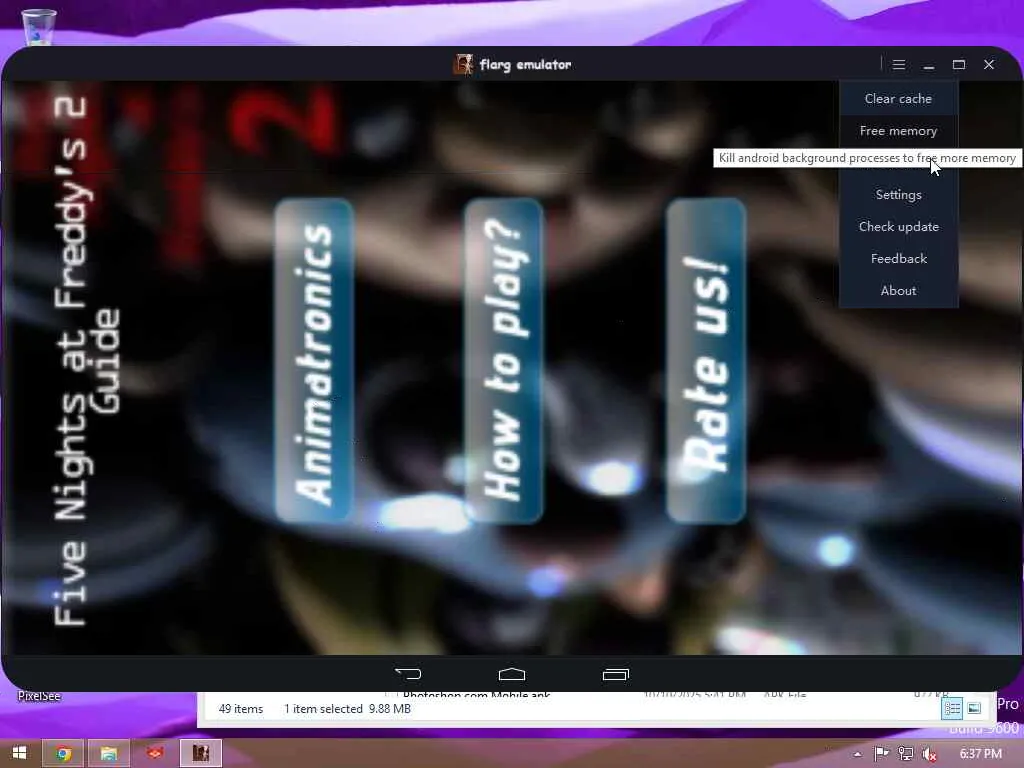The image size is (1024, 768).
Task: Click the 49 items status text
Action: (x=241, y=709)
